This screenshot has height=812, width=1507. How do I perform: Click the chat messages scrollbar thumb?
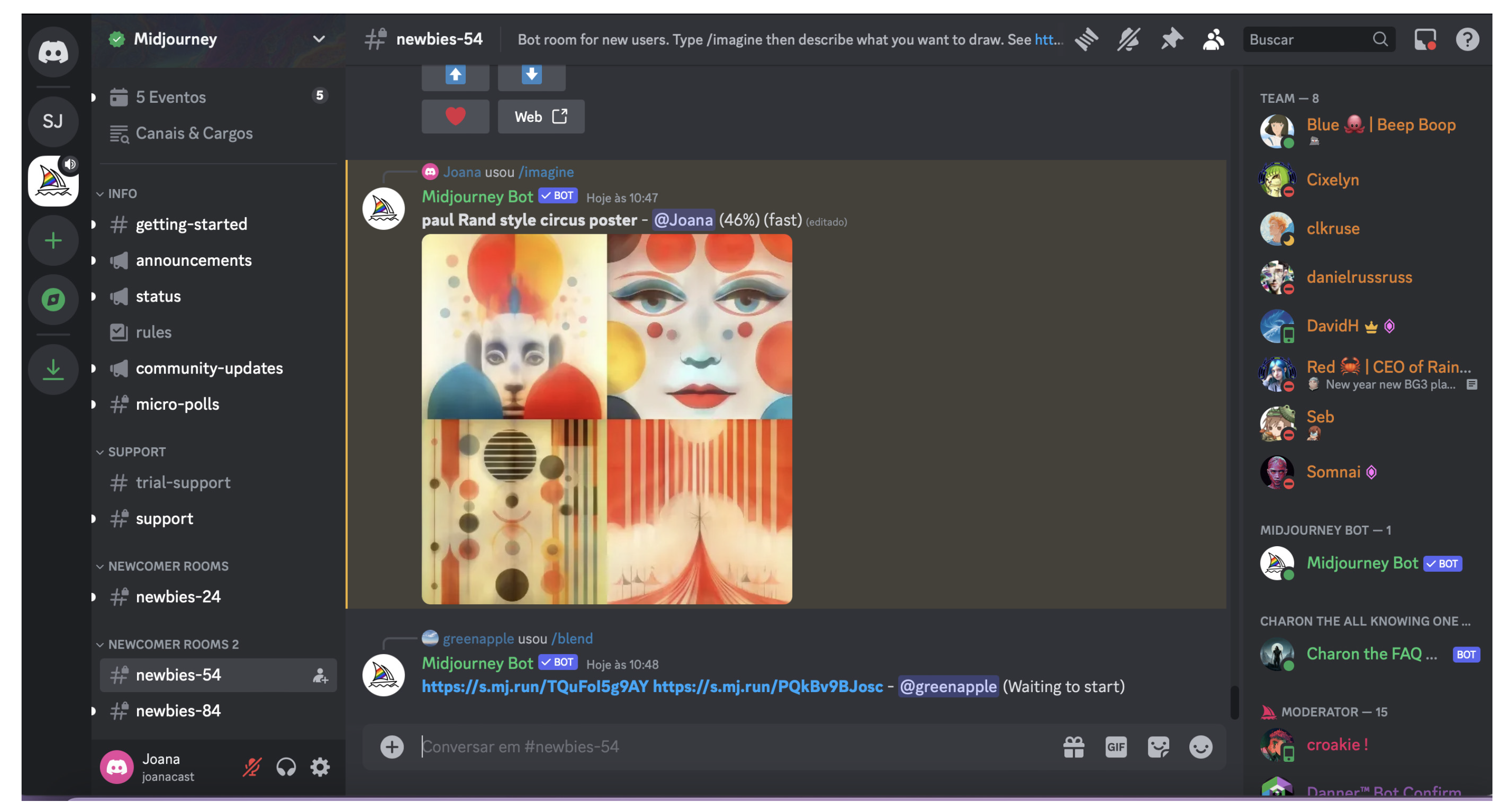tap(1234, 702)
